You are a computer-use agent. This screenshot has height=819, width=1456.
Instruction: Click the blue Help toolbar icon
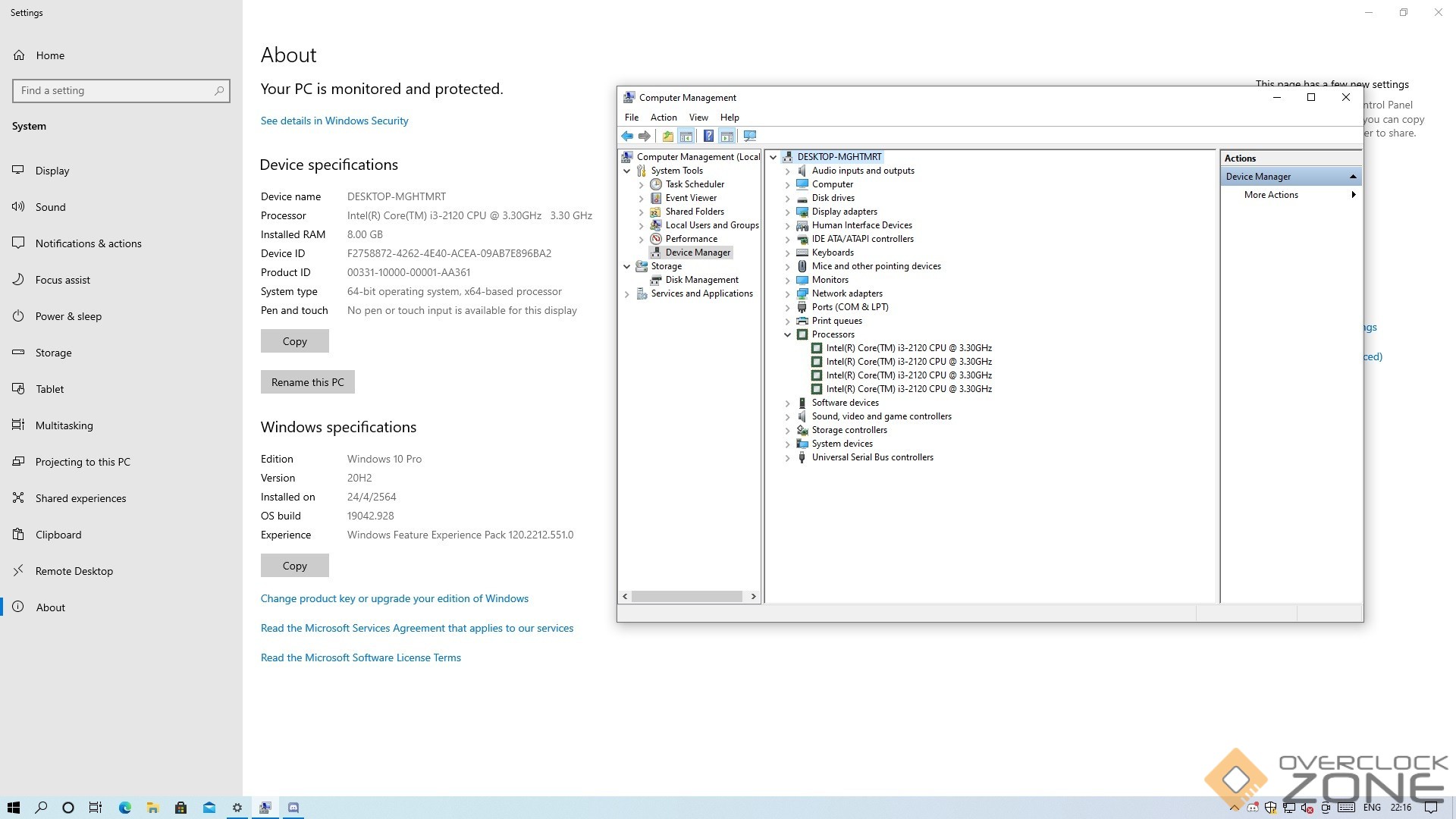(708, 136)
